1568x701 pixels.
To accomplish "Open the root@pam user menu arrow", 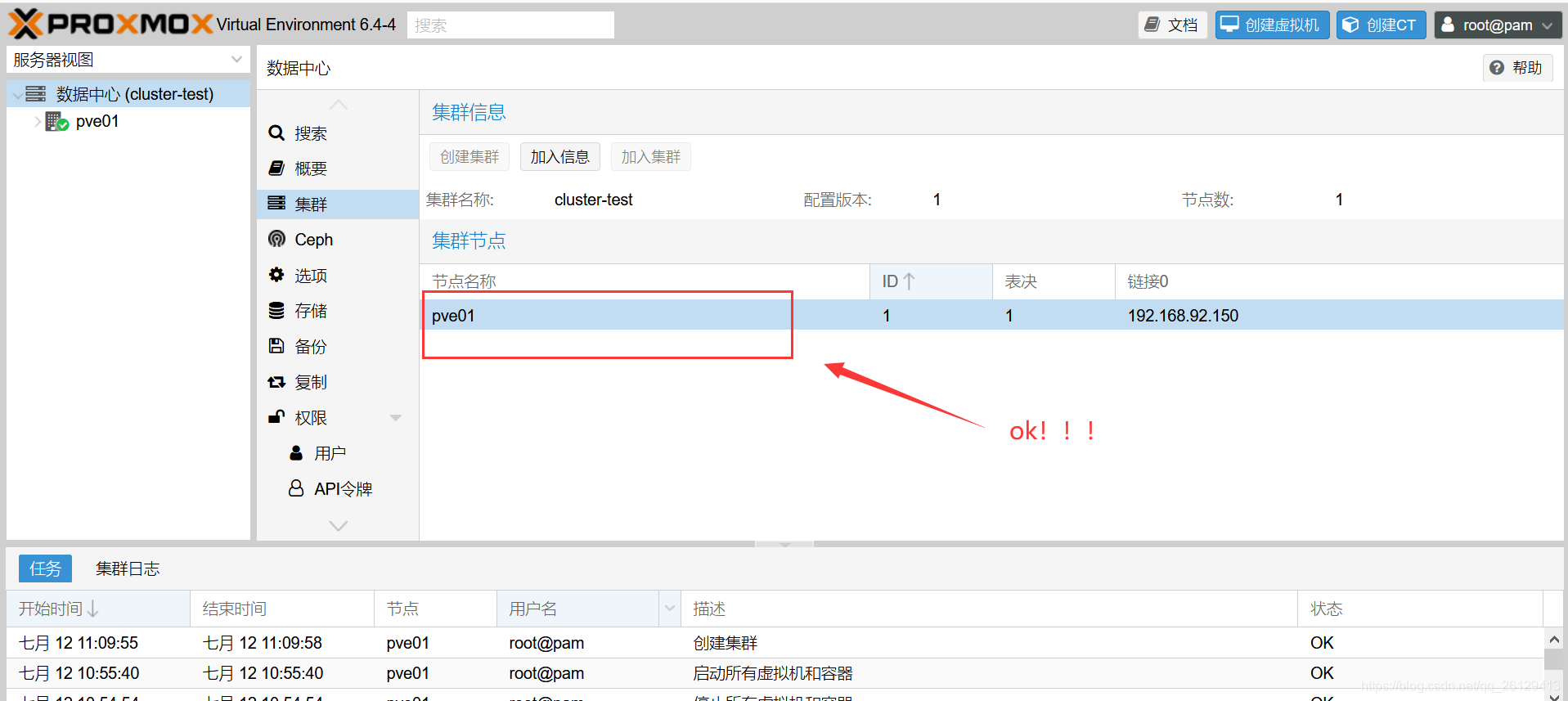I will click(x=1547, y=25).
